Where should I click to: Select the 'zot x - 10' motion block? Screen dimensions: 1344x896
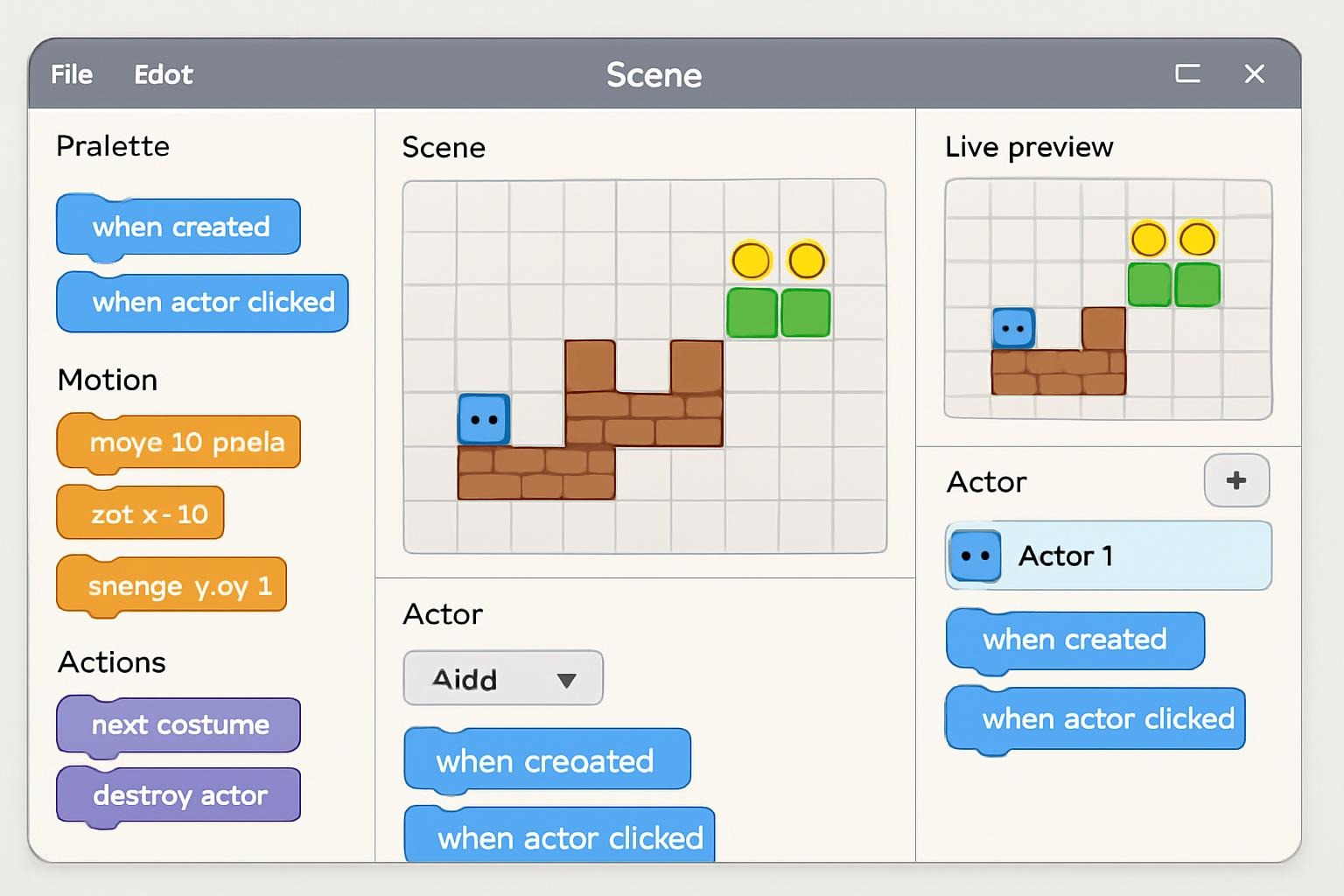141,514
